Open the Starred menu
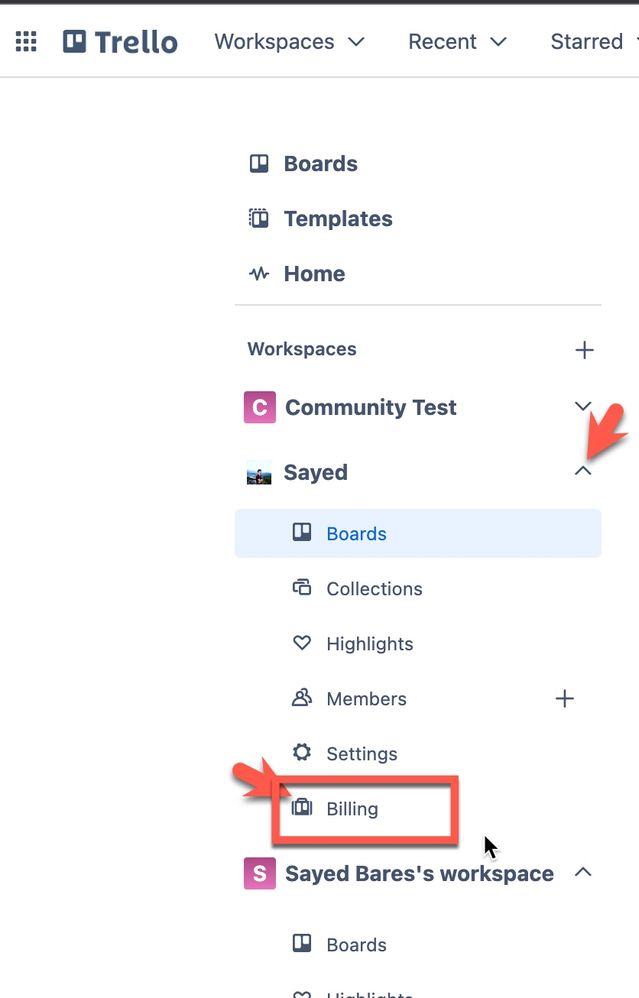639x998 pixels. click(x=592, y=41)
